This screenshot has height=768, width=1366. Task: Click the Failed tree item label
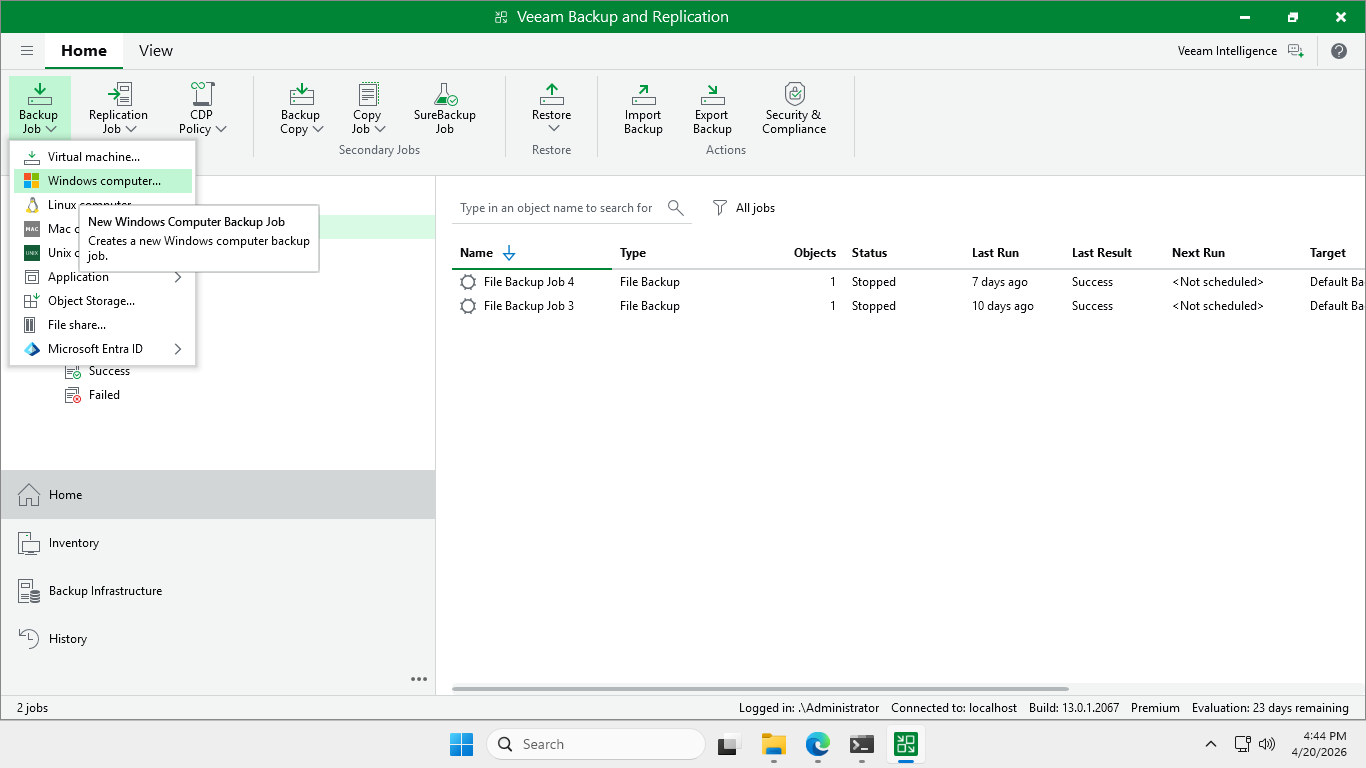pos(104,395)
